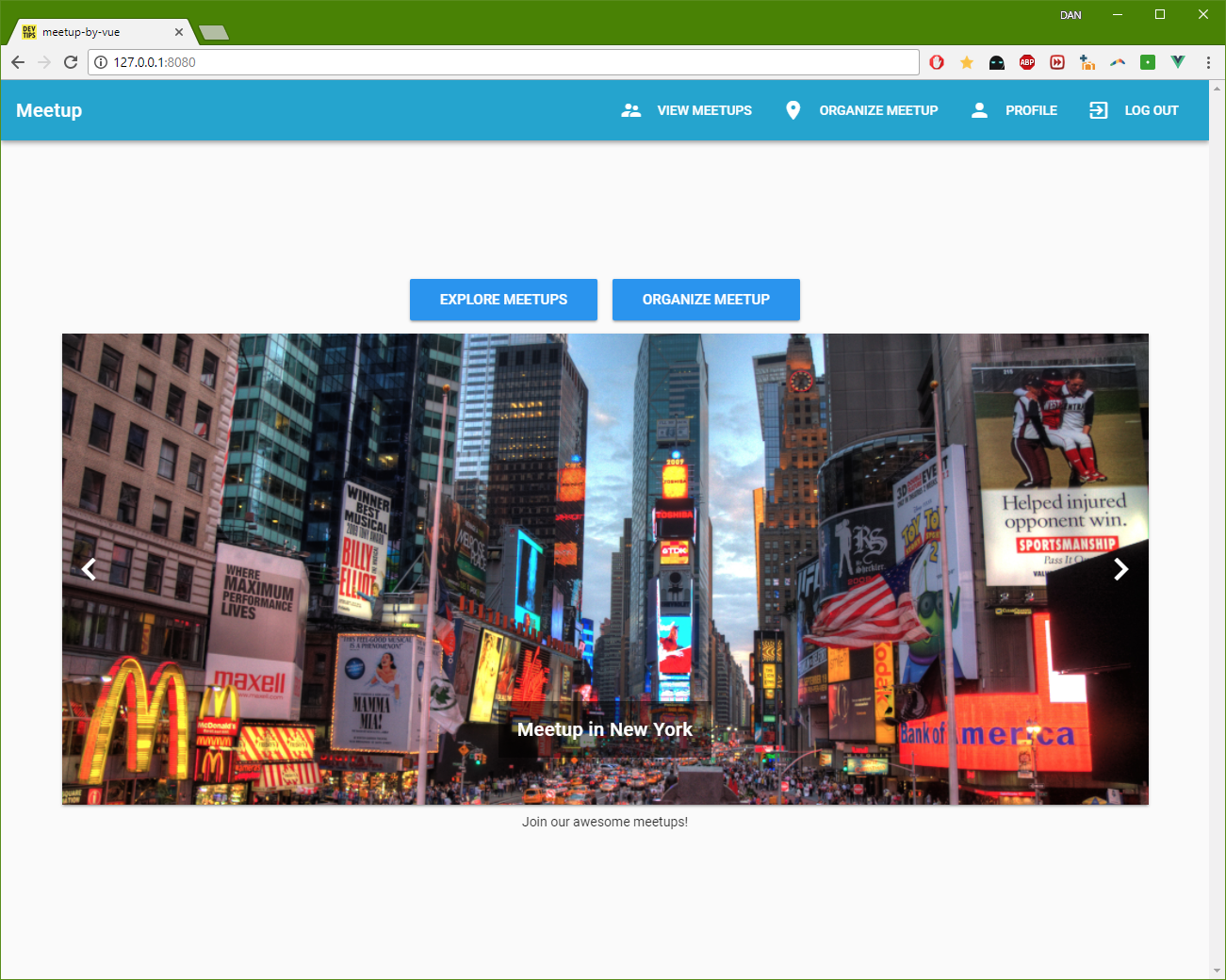Viewport: 1226px width, 980px height.
Task: Click browser forward arrow
Action: pos(44,62)
